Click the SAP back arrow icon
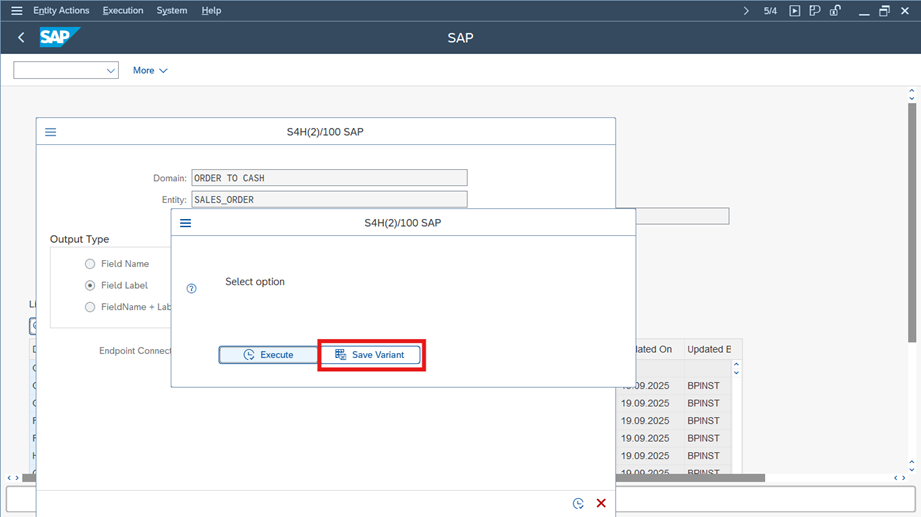The image size is (921, 517). click(x=21, y=38)
